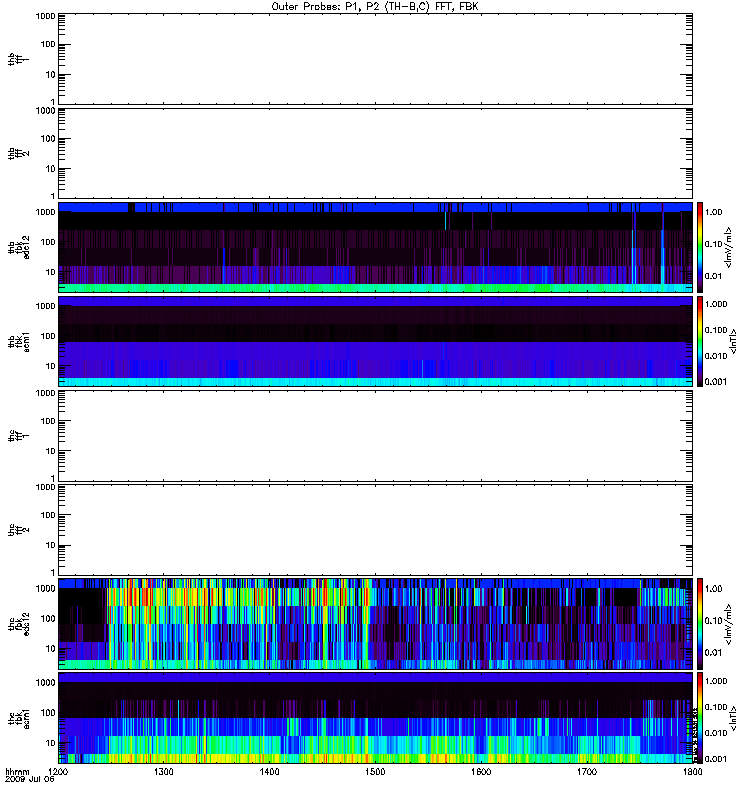
Task: Click the 0.100 tick on thb scm1 color bar
Action: 716,330
